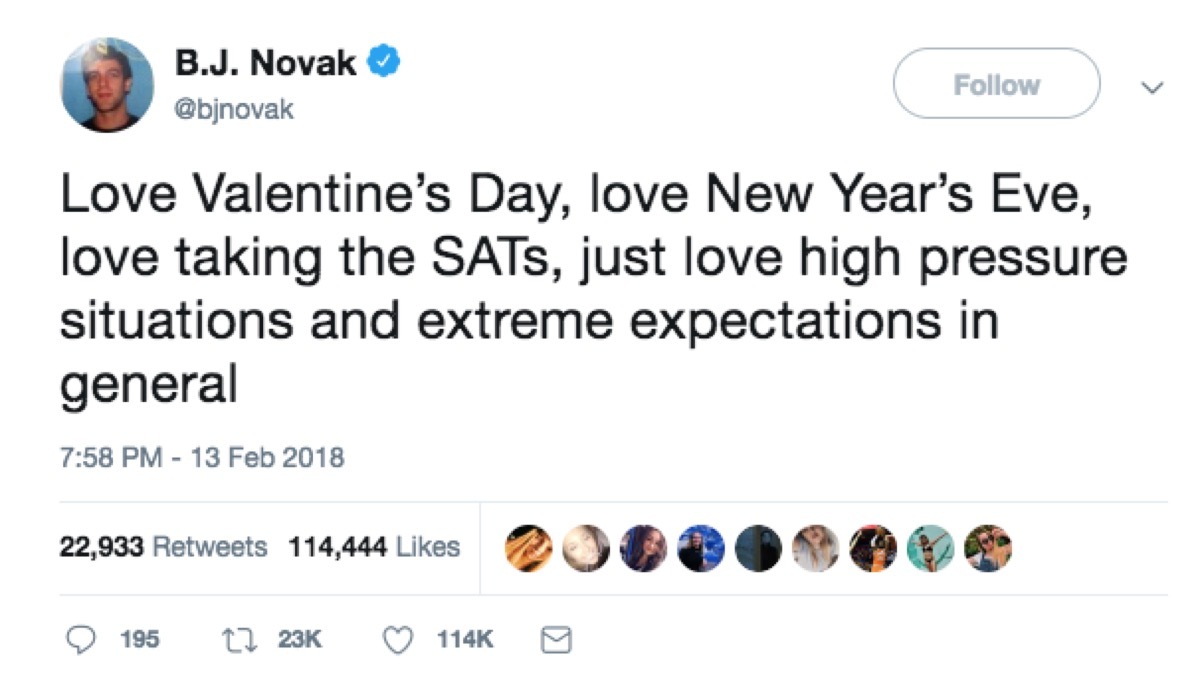Screen dimensions: 1200x697
Task: Click B.J. Novak's verified badge
Action: coord(384,60)
